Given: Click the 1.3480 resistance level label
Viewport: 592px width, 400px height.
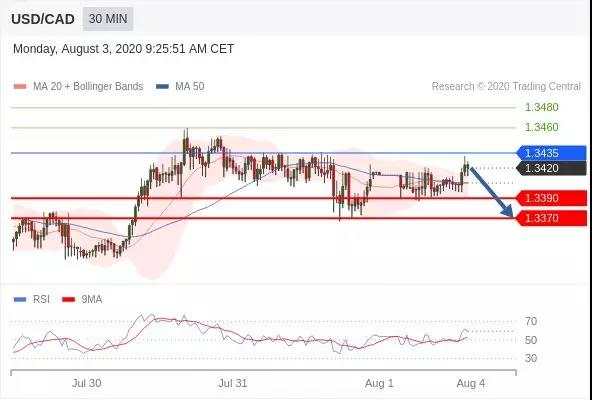Looking at the screenshot, I should 542,107.
